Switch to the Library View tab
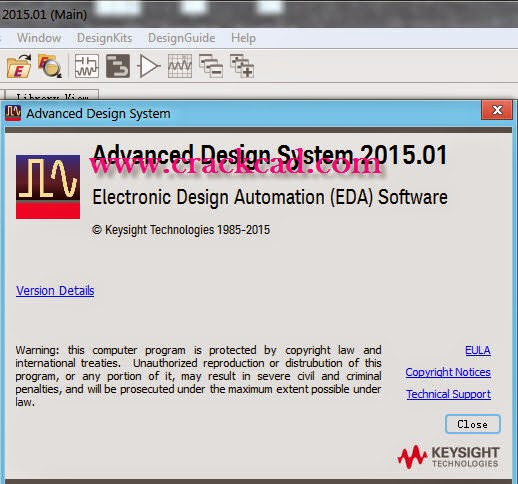This screenshot has width=518, height=484. (x=52, y=94)
